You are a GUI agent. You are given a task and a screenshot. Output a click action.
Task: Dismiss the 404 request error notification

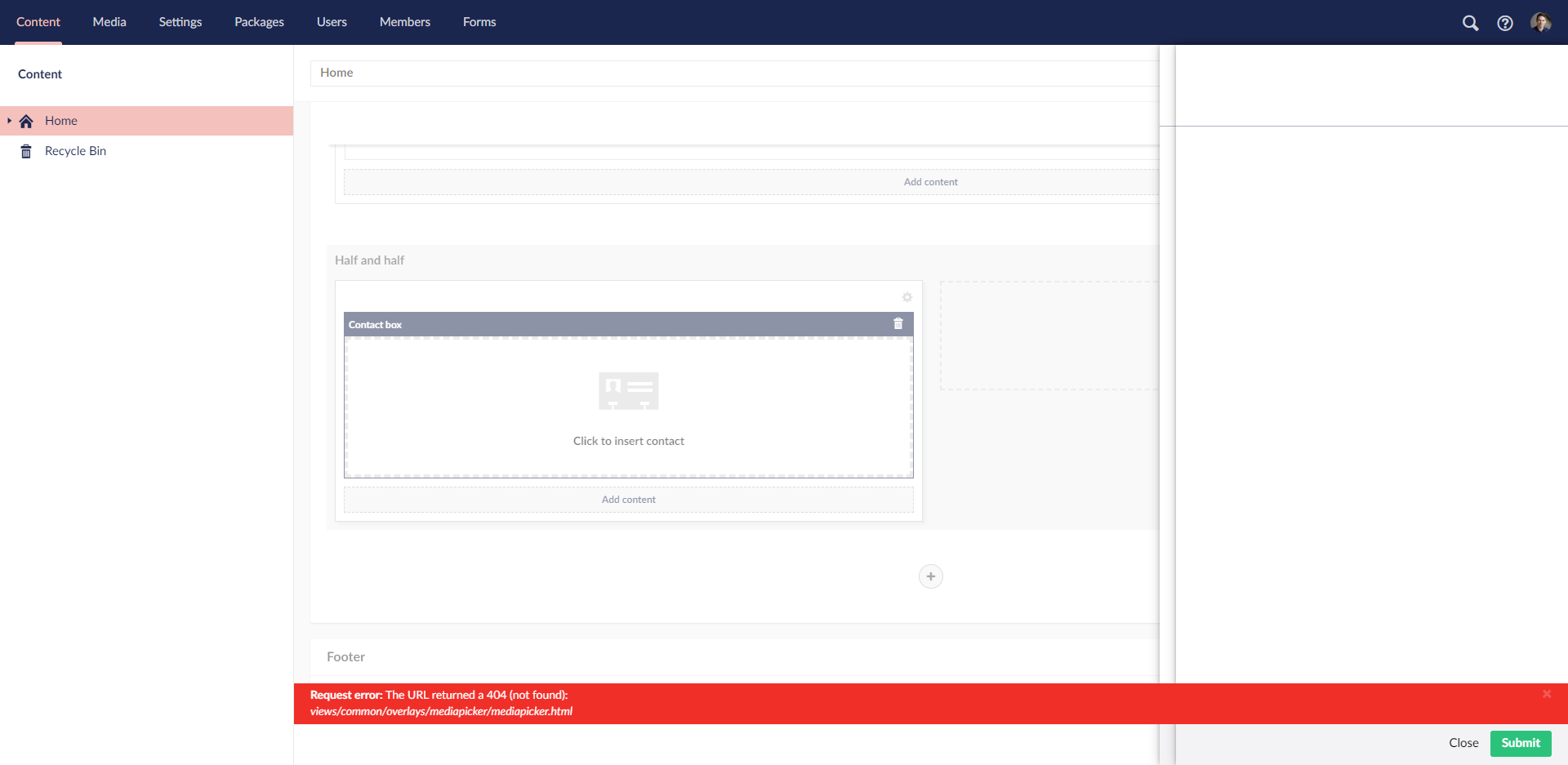(x=1547, y=694)
